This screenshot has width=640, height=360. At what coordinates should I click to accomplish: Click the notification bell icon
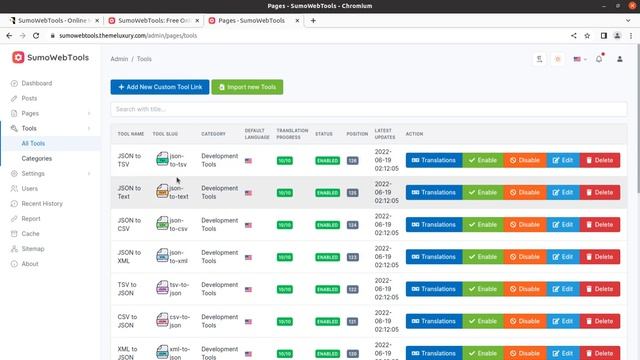click(599, 59)
